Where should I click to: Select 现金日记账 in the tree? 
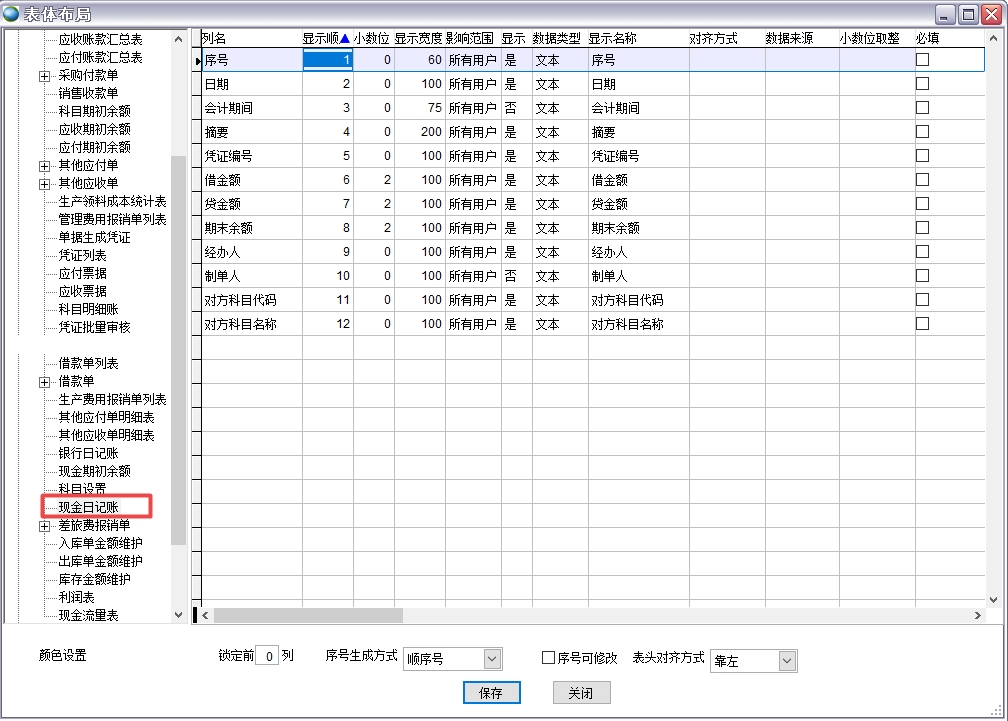(x=88, y=507)
